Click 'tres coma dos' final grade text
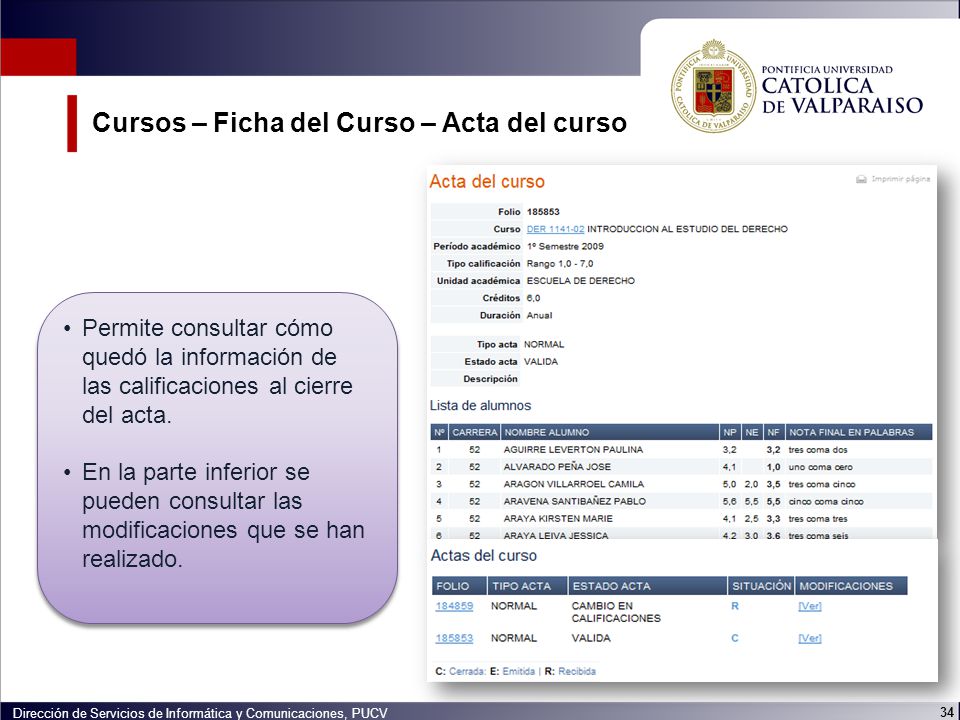Image resolution: width=960 pixels, height=720 pixels. (x=818, y=449)
